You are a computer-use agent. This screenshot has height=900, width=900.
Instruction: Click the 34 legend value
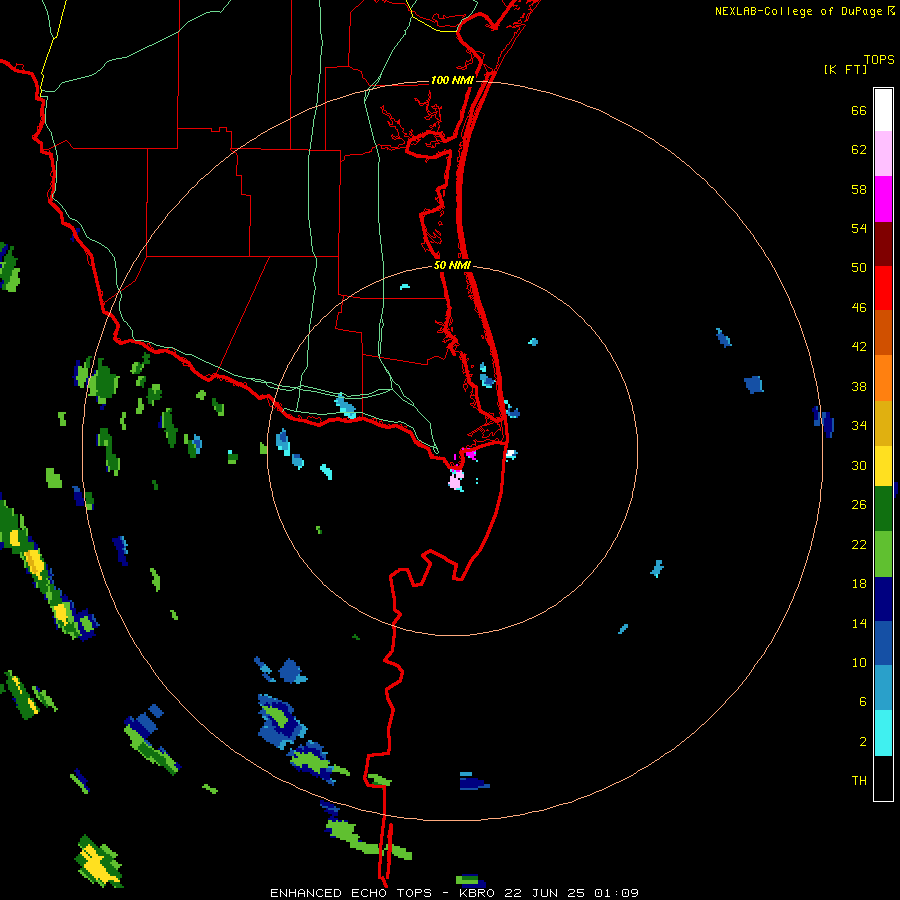coord(859,425)
